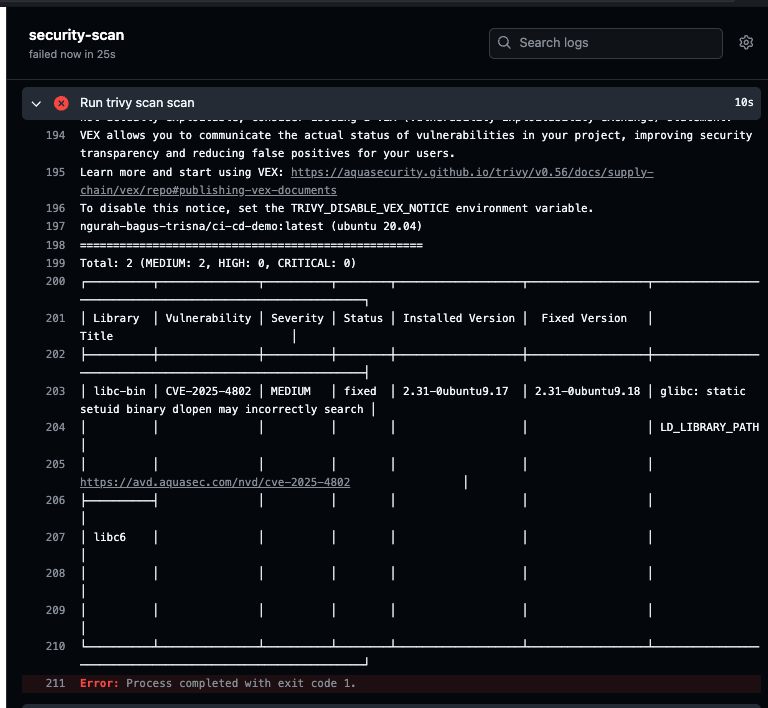Viewport: 768px width, 708px height.
Task: Click the "Run trivy scan scan" step title
Action: [137, 103]
